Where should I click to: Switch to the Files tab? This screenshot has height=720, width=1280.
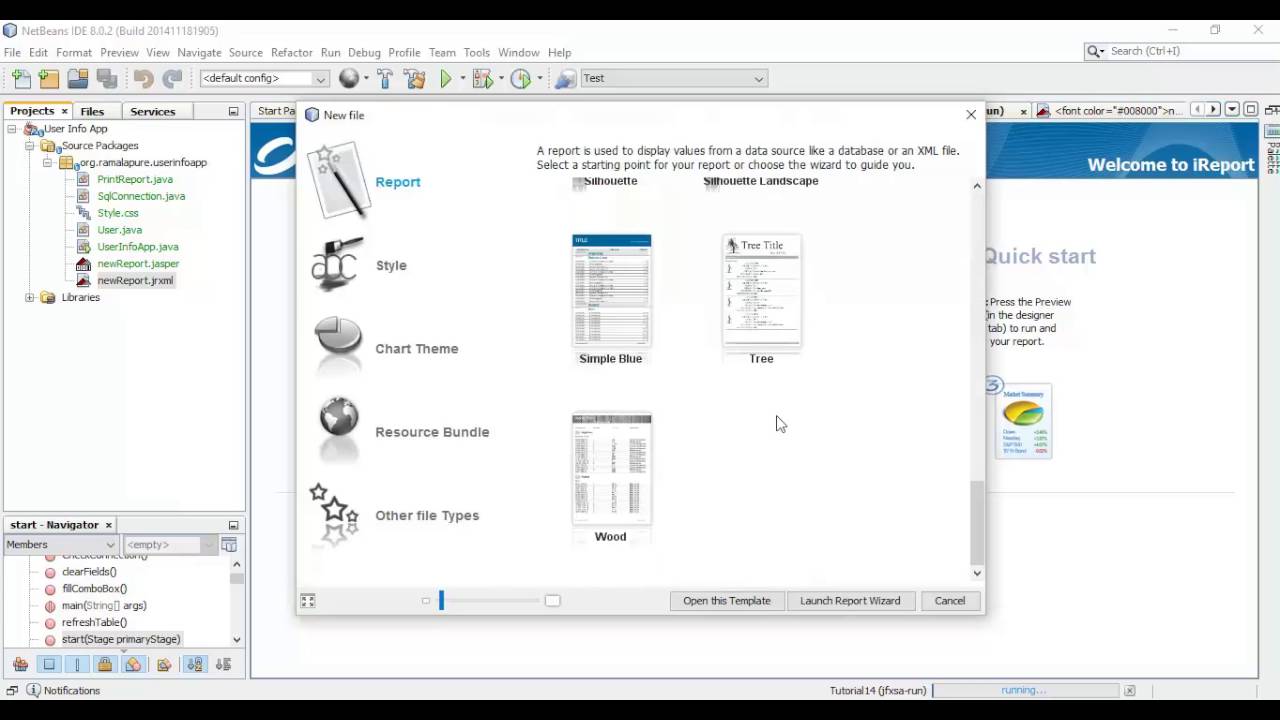point(92,111)
